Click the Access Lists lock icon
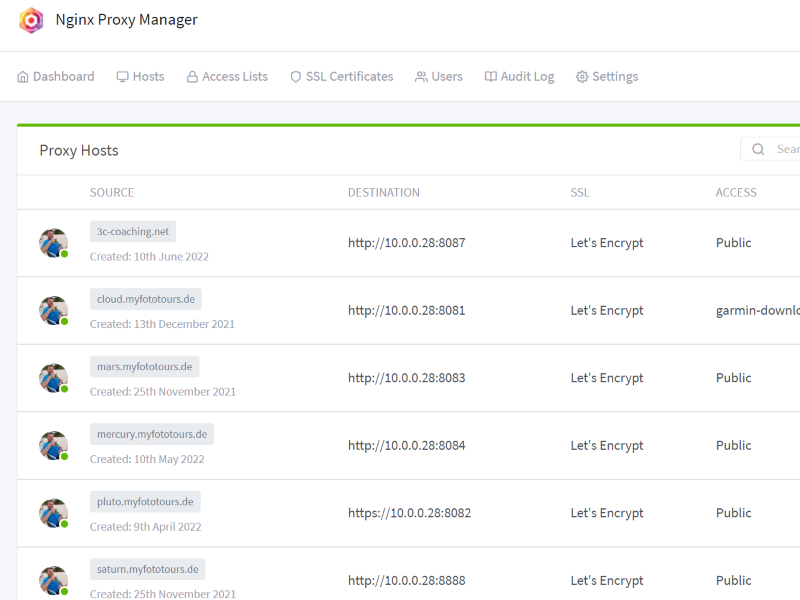Viewport: 800px width, 600px height. click(192, 77)
